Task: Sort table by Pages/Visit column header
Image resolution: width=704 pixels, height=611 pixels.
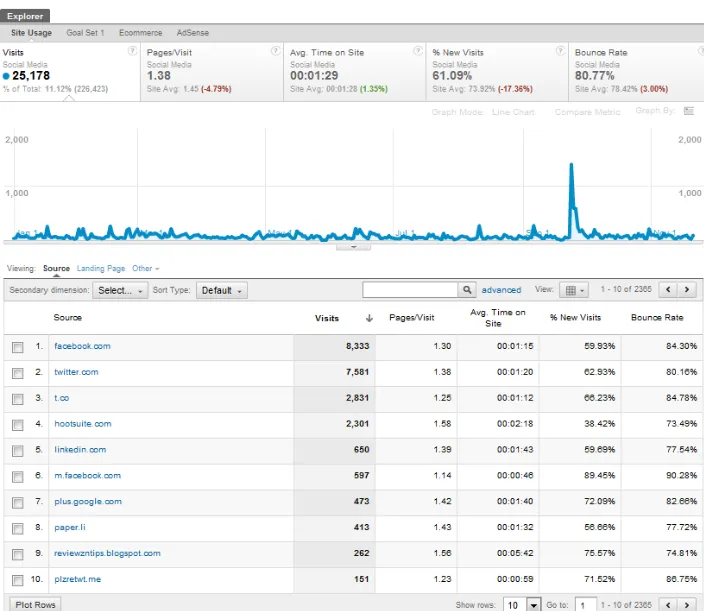Action: coord(412,318)
